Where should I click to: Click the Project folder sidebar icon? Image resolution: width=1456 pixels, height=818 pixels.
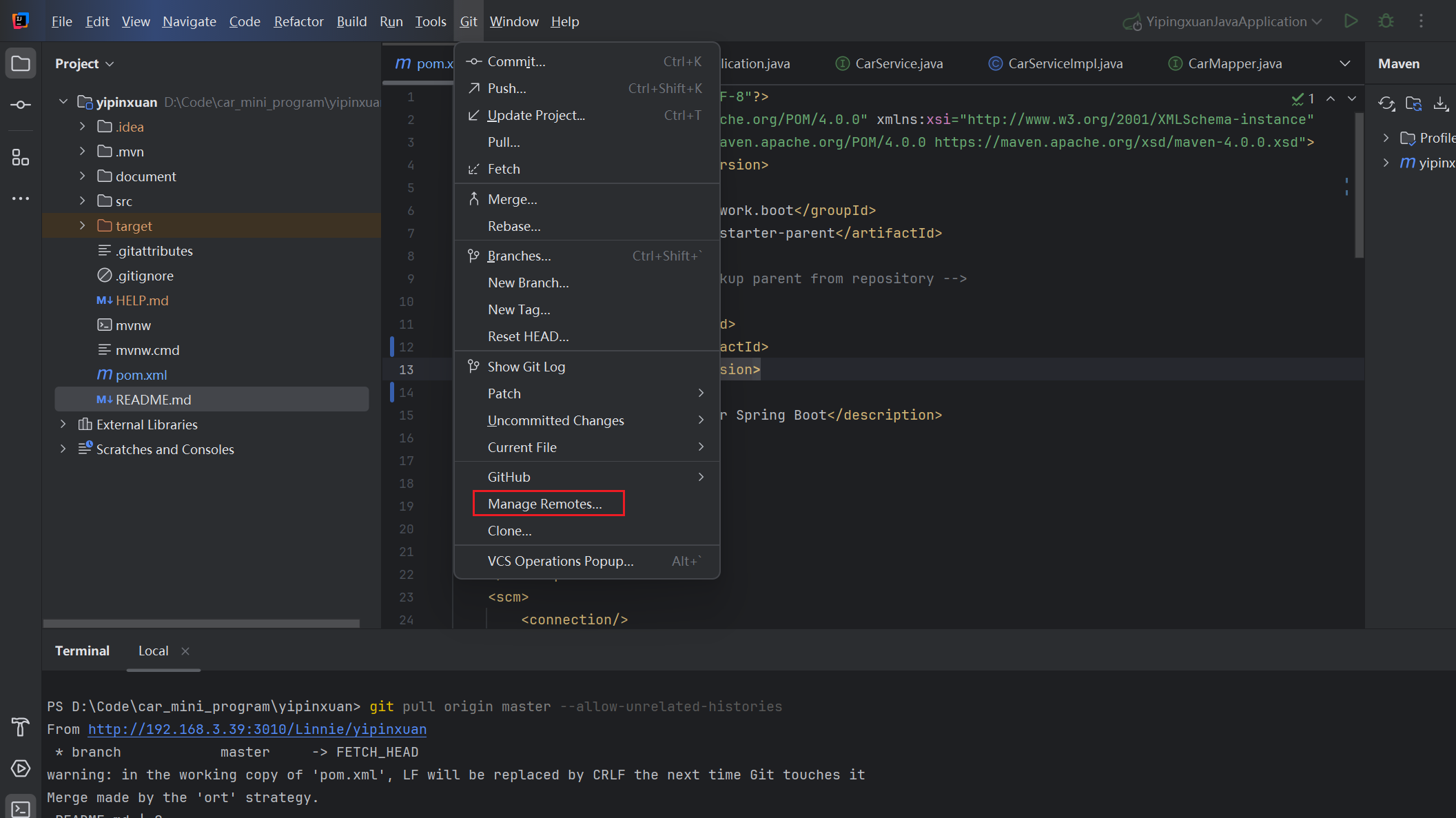[21, 64]
